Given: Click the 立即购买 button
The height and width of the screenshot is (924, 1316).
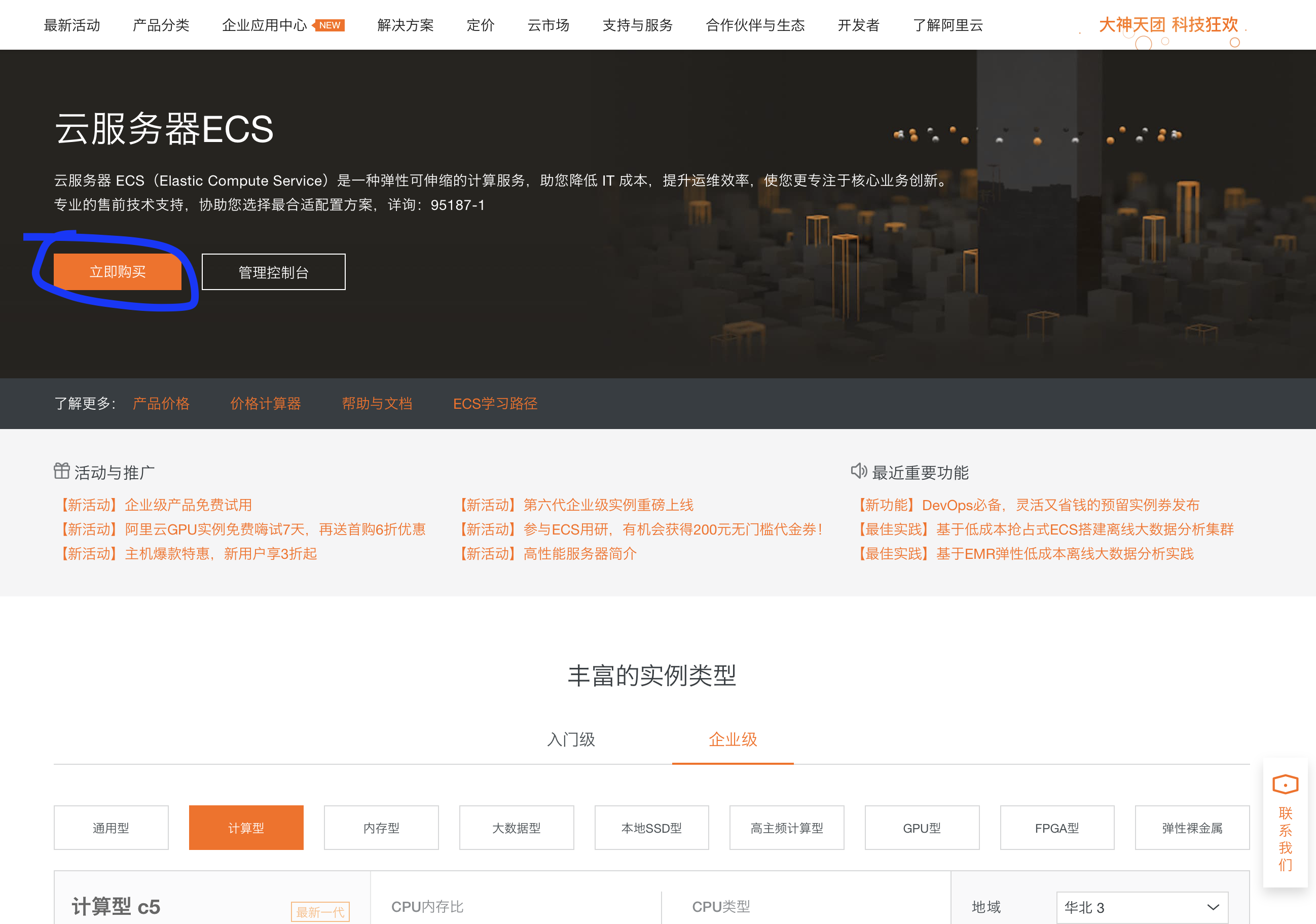Looking at the screenshot, I should pos(118,272).
